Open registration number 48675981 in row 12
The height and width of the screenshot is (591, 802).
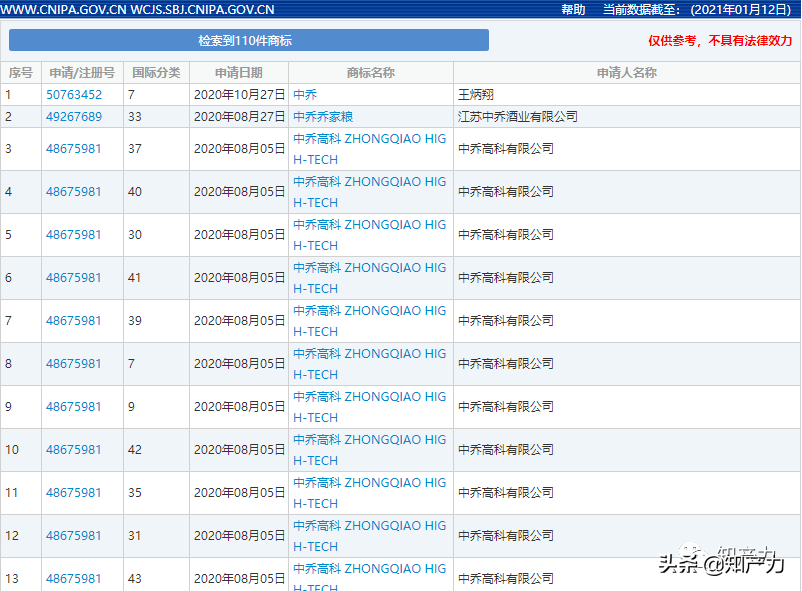(x=74, y=536)
